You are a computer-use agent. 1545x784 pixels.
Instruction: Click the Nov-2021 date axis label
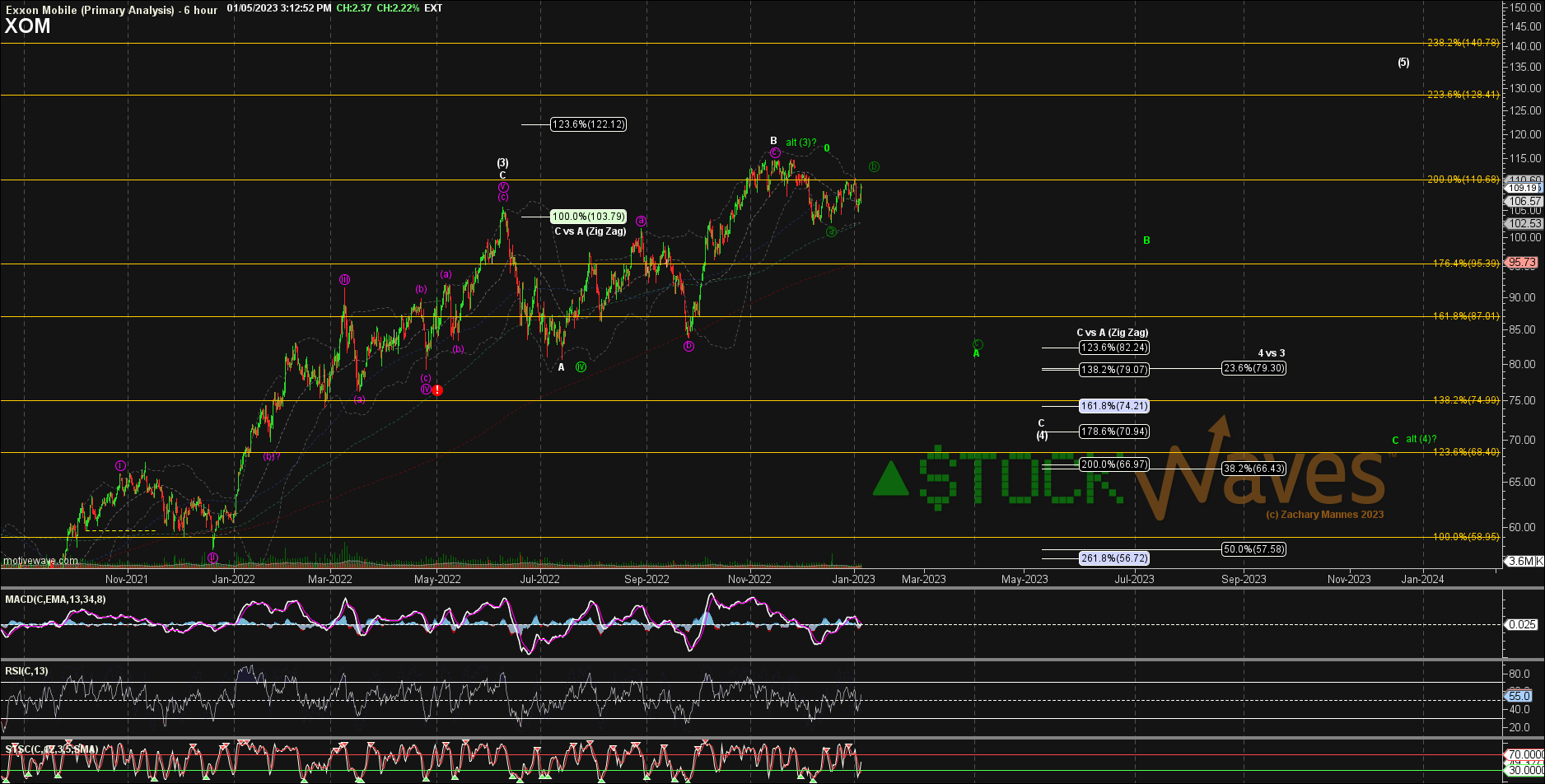[x=127, y=579]
